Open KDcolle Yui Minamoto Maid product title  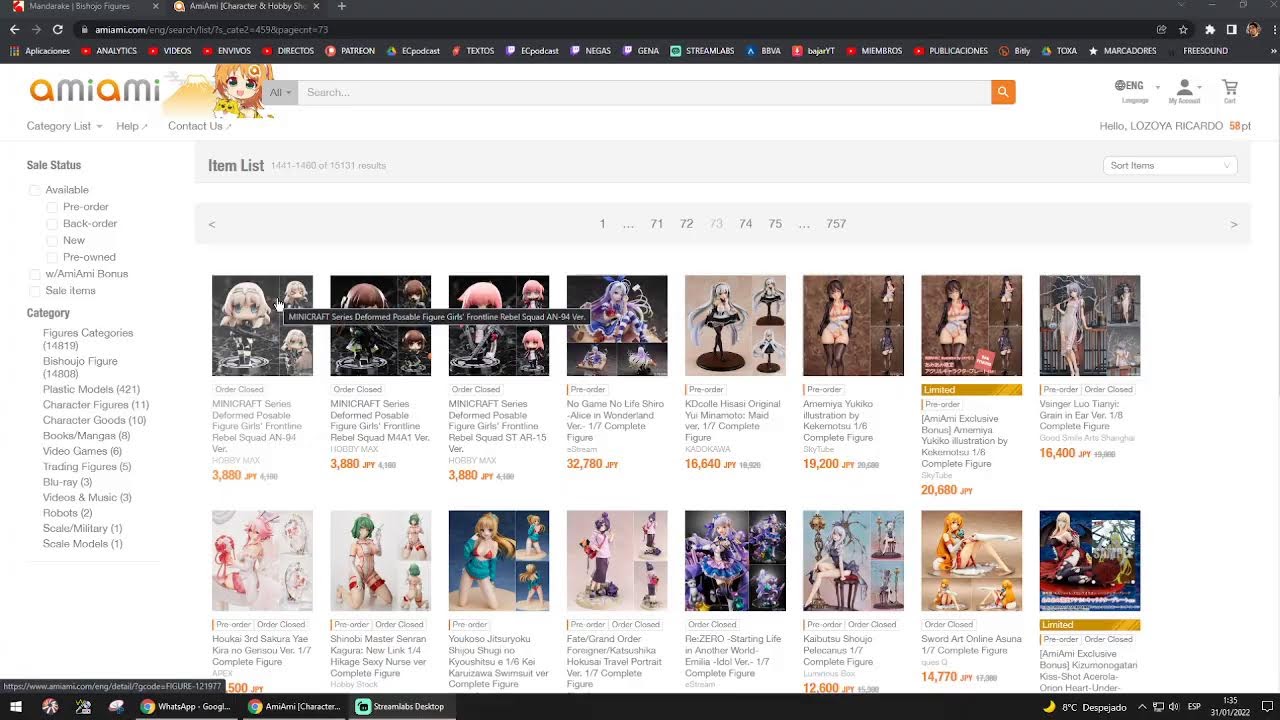point(735,421)
